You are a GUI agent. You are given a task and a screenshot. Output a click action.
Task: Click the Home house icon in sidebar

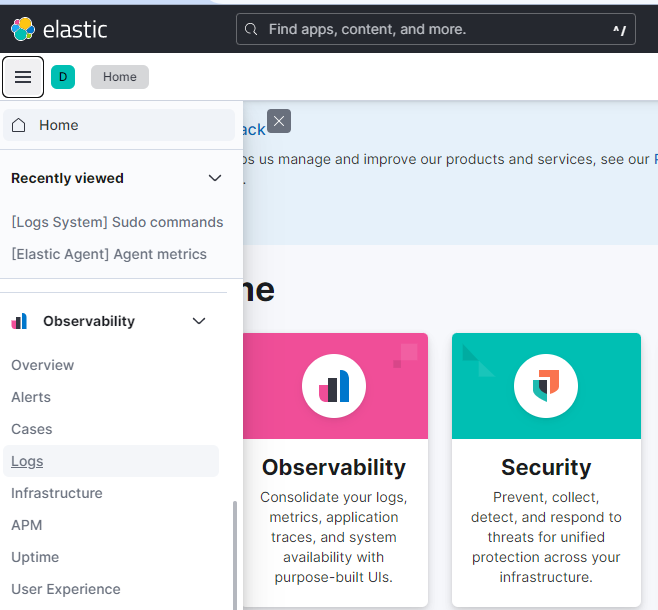click(x=18, y=125)
